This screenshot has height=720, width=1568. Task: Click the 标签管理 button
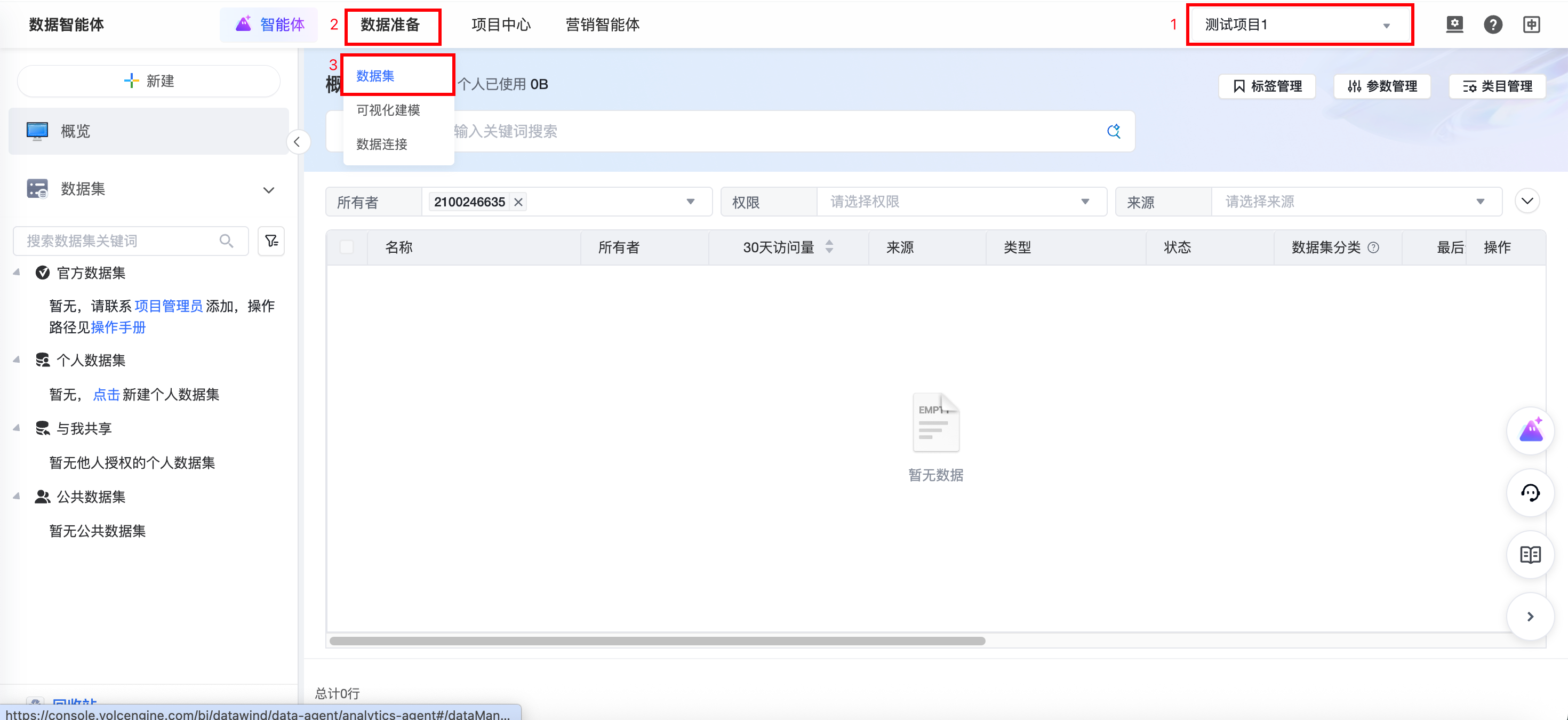[1267, 86]
